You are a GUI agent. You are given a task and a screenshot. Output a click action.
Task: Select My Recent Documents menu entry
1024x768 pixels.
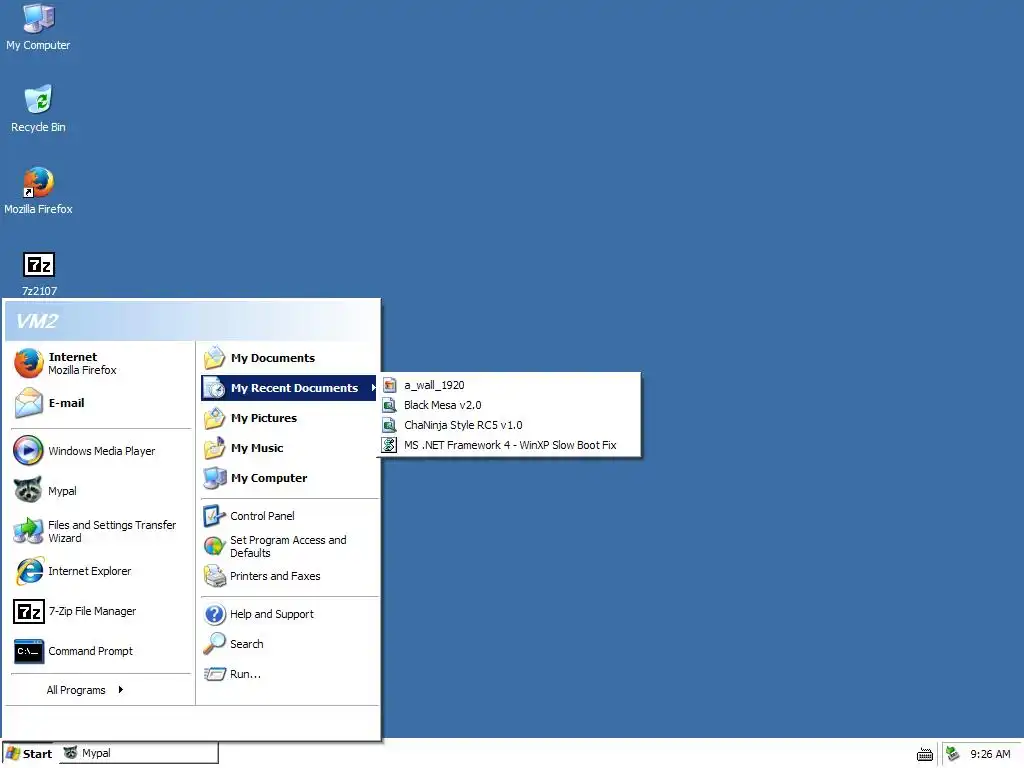point(289,388)
